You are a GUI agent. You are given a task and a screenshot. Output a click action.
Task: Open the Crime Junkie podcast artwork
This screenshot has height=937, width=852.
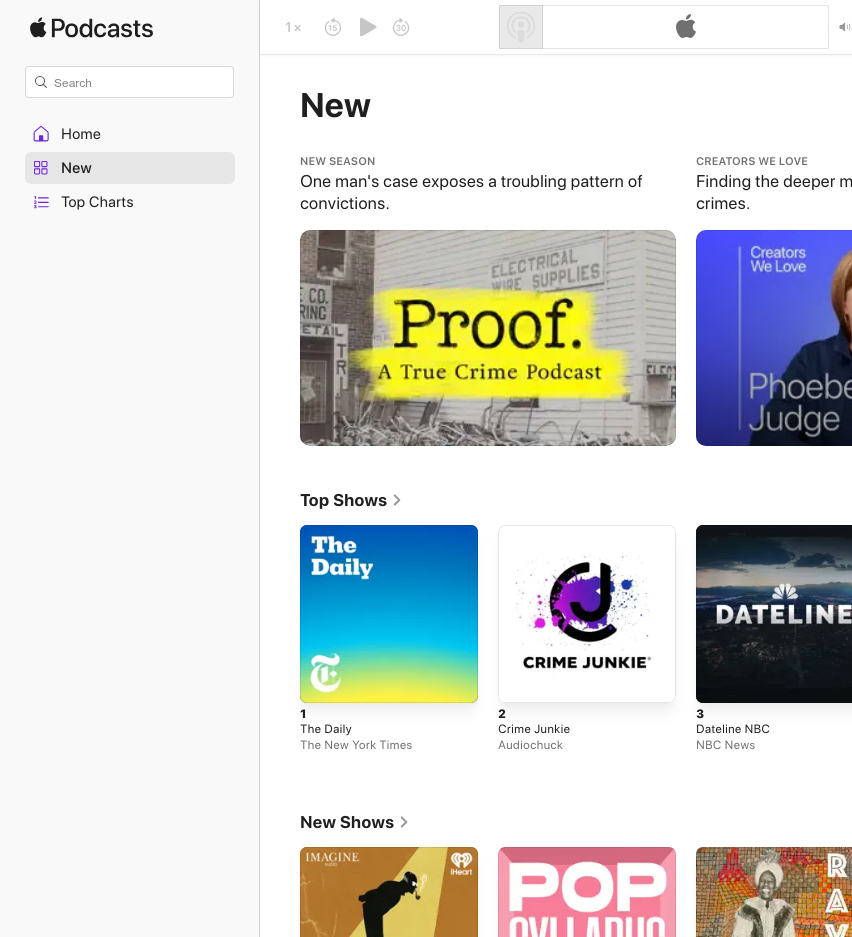tap(587, 614)
